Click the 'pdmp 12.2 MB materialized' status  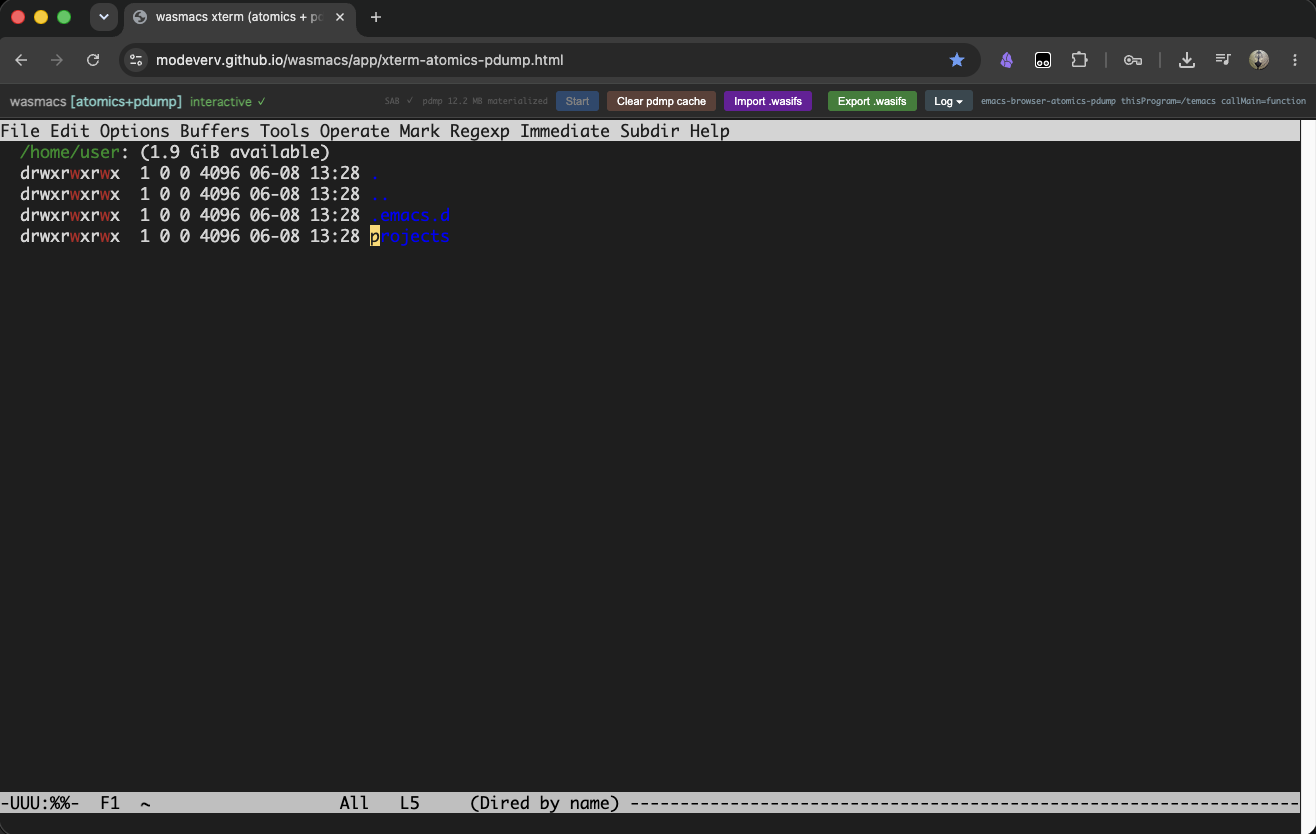point(485,101)
